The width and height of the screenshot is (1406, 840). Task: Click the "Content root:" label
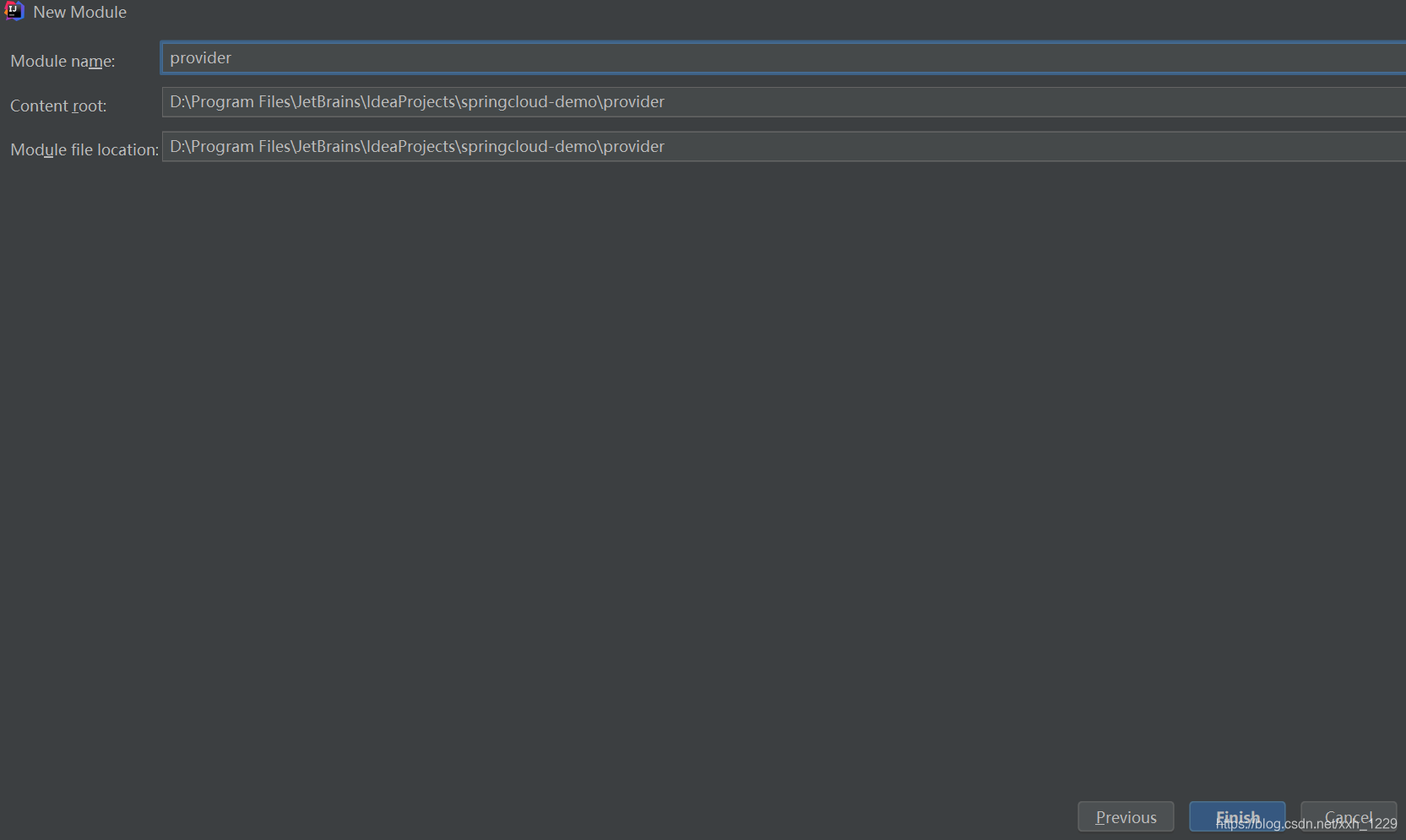pyautogui.click(x=58, y=106)
